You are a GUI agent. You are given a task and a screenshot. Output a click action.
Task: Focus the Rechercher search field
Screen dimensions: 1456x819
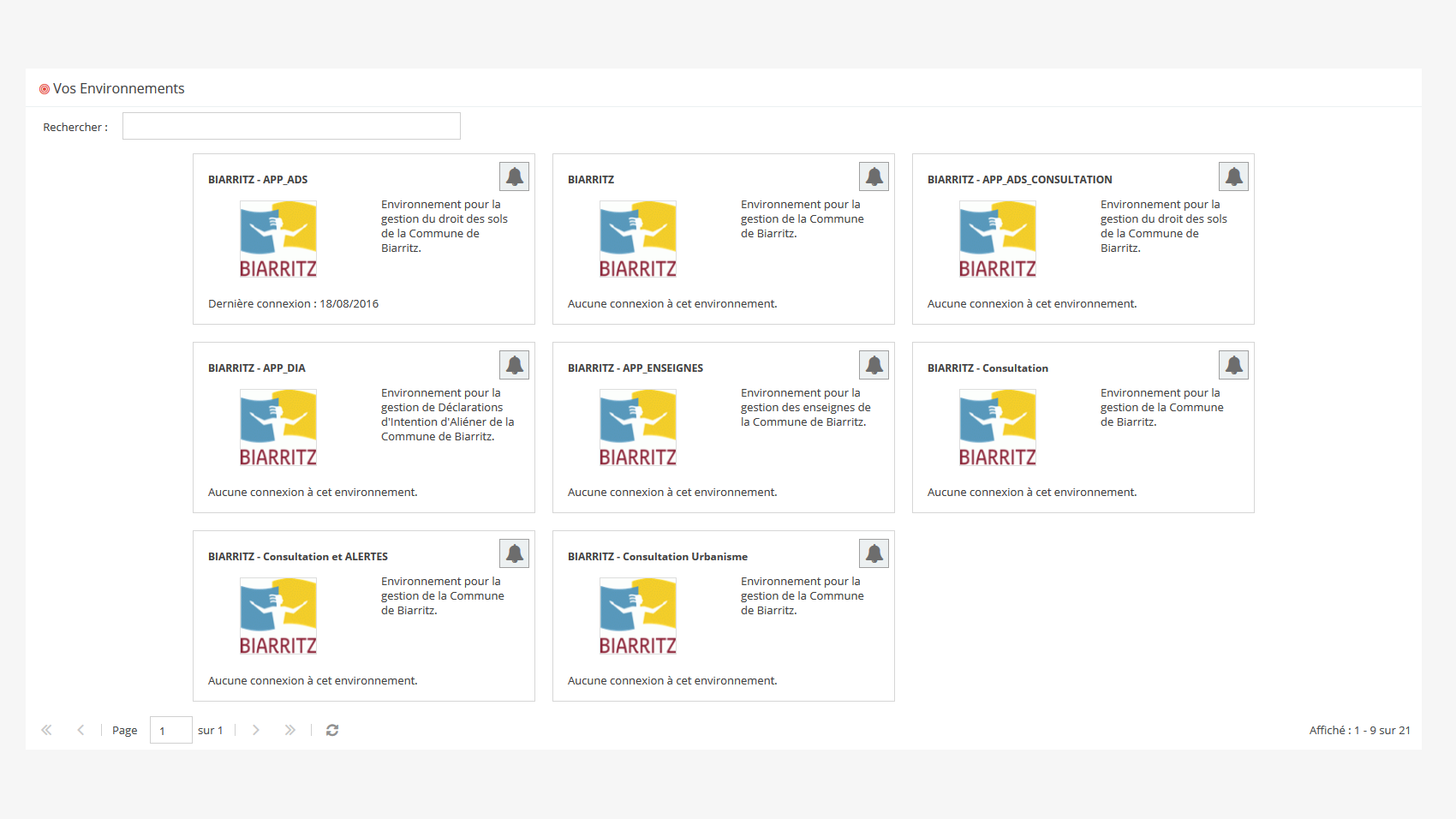[291, 126]
